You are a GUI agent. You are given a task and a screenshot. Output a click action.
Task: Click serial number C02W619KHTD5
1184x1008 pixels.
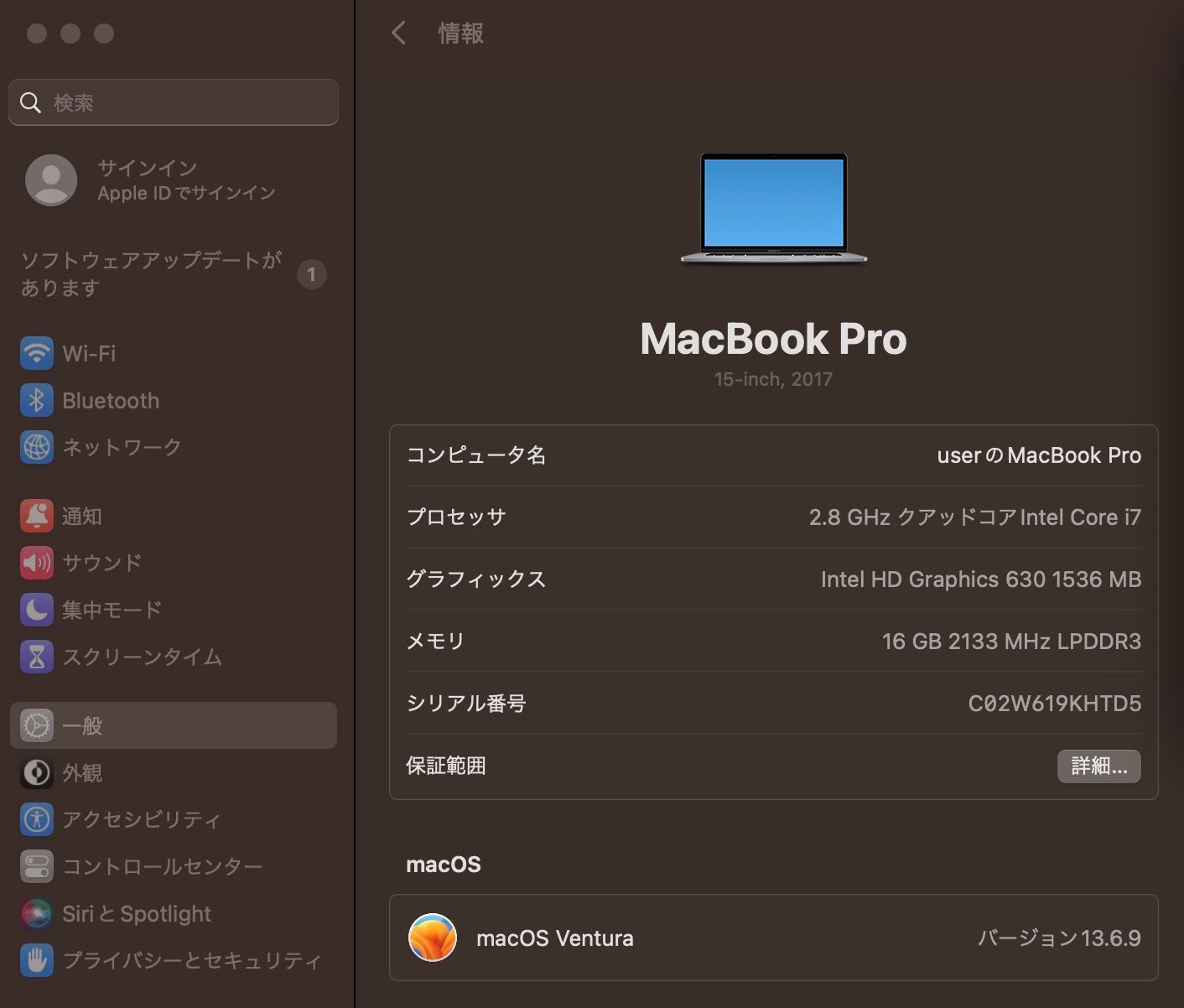[x=1054, y=704]
